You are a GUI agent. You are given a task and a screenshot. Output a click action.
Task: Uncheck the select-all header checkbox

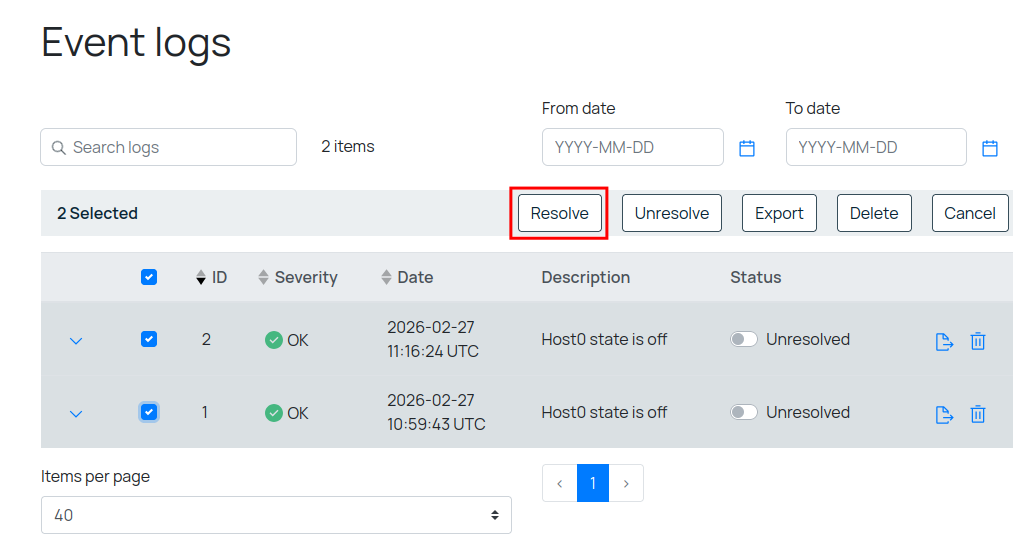coord(149,278)
